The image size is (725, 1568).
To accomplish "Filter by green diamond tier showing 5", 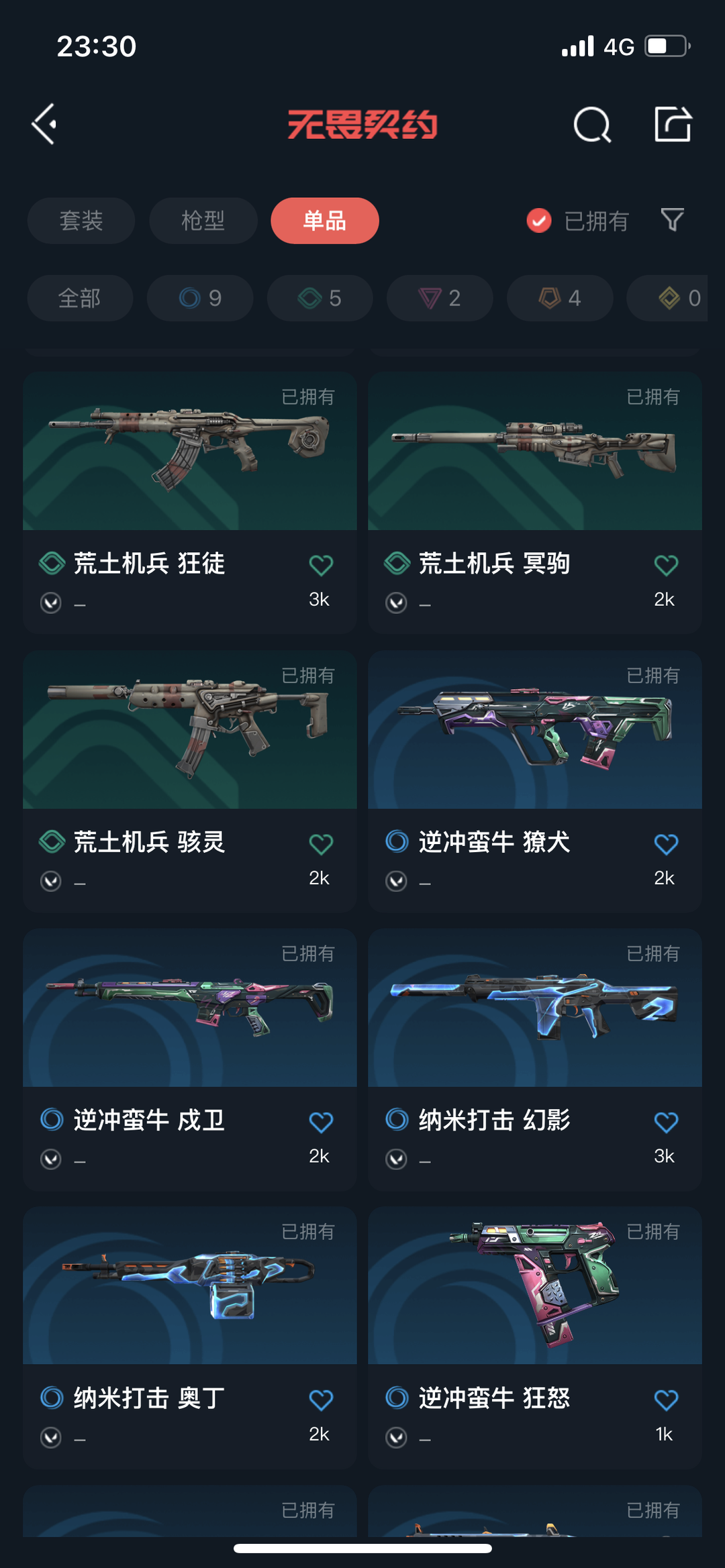I will pos(320,298).
